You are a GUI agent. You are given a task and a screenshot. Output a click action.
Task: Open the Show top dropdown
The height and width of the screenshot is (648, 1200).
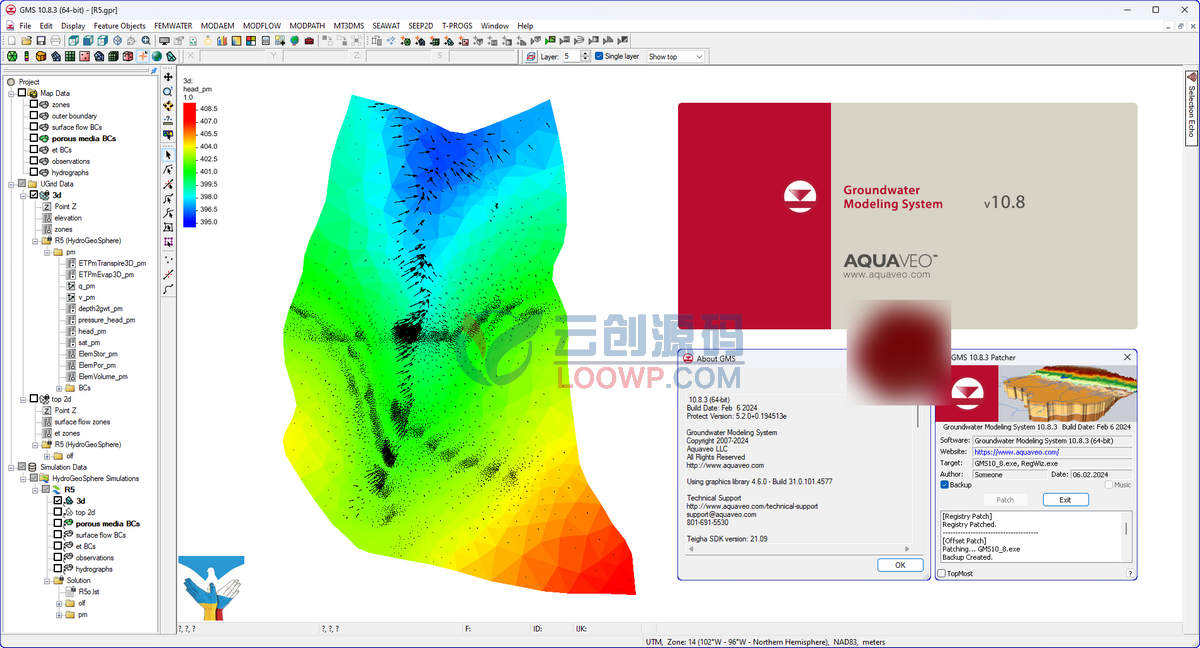click(x=676, y=56)
